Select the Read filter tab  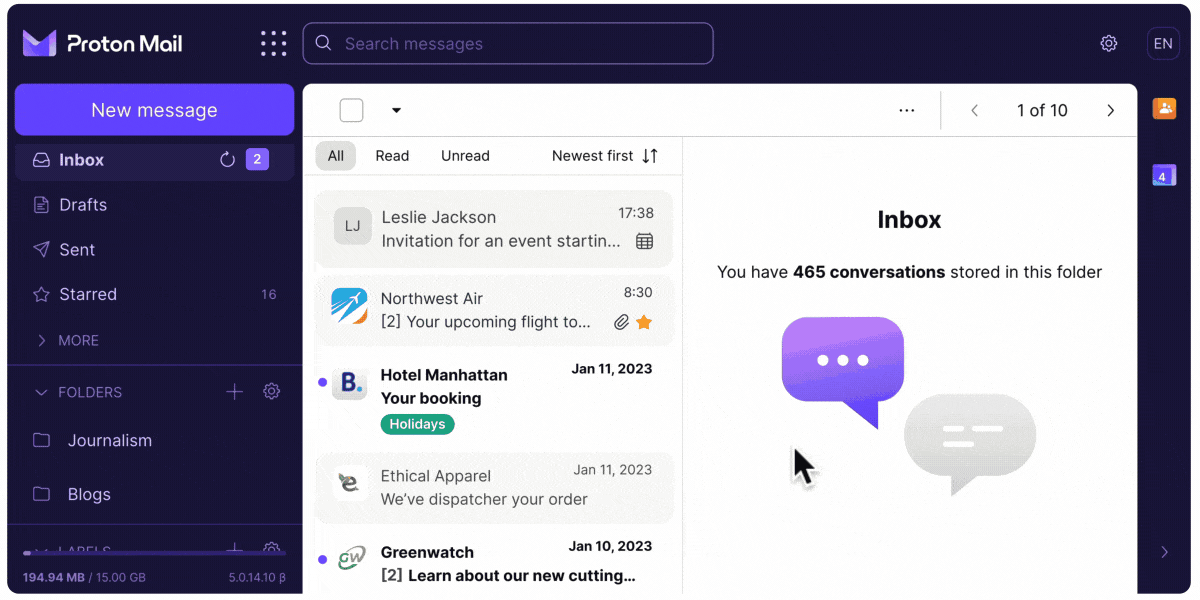(392, 156)
